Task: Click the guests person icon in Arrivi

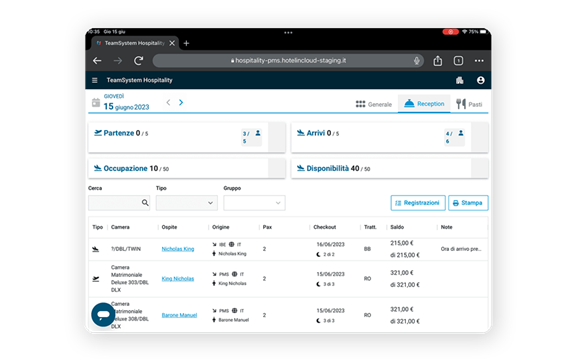Action: click(x=461, y=133)
